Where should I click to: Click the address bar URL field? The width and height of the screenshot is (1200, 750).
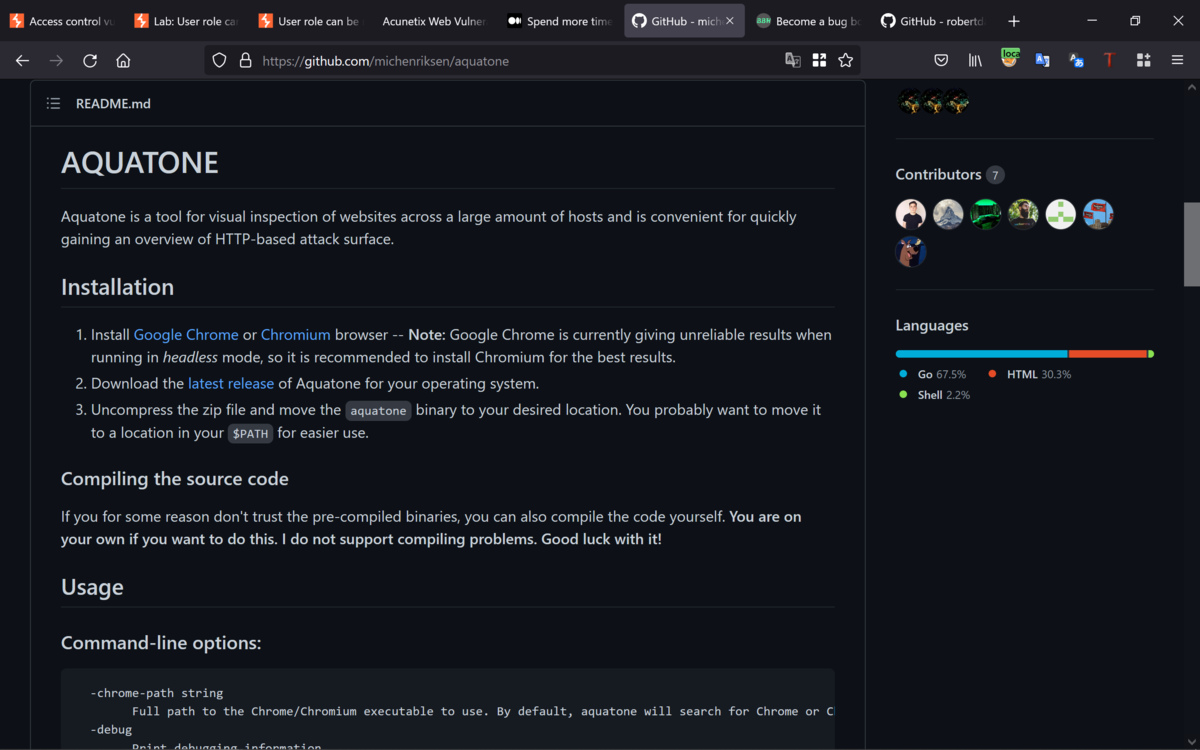(x=520, y=61)
